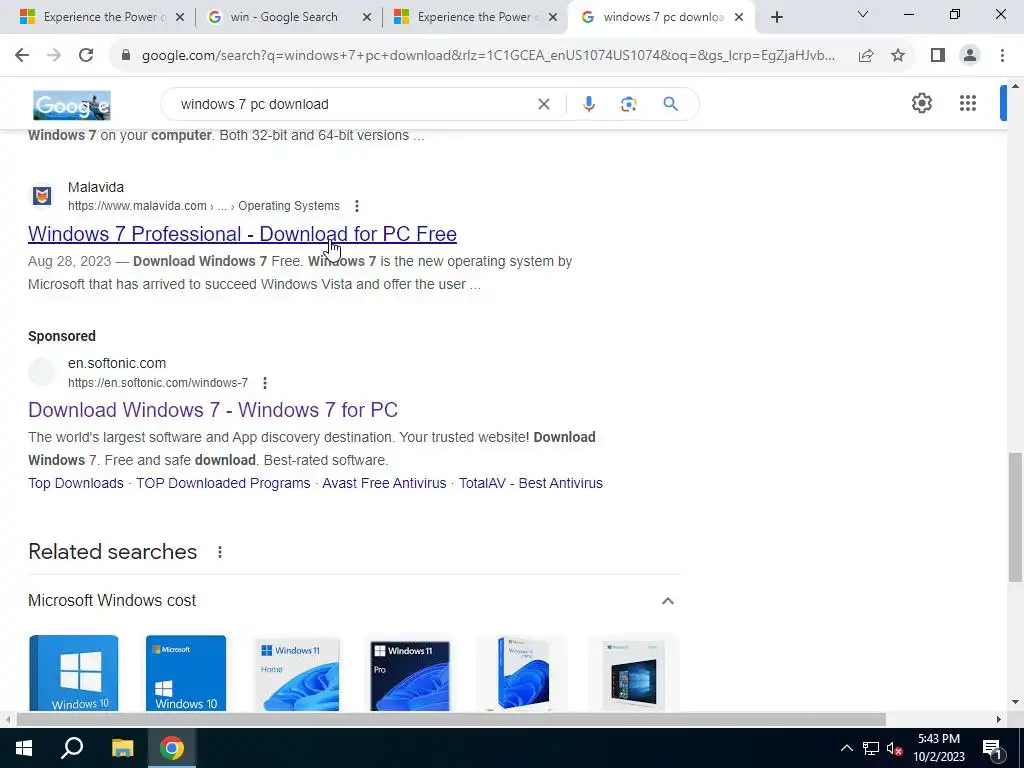Select the Windows 11 Pro thumbnail
Screen dimensions: 1024x768
(x=409, y=675)
